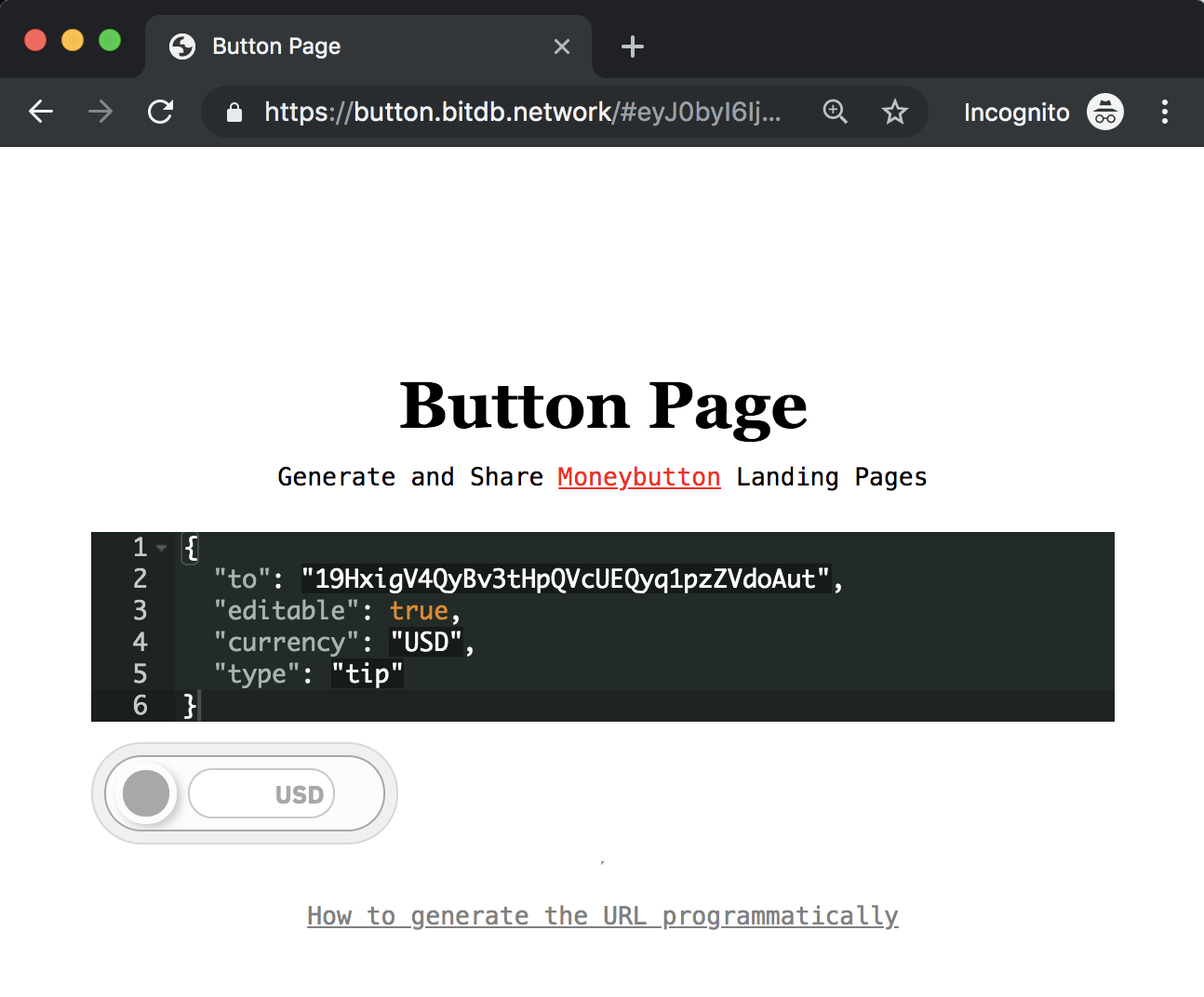Click the USD label inside the slider button

[x=300, y=793]
